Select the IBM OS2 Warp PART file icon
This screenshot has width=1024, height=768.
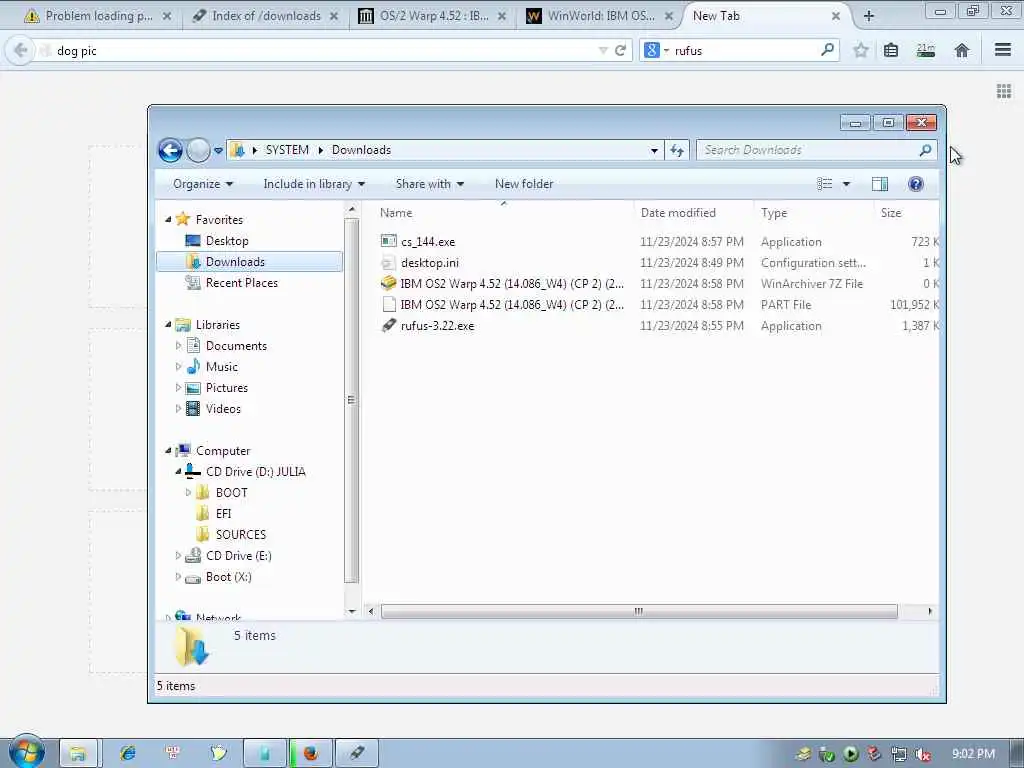coord(389,304)
